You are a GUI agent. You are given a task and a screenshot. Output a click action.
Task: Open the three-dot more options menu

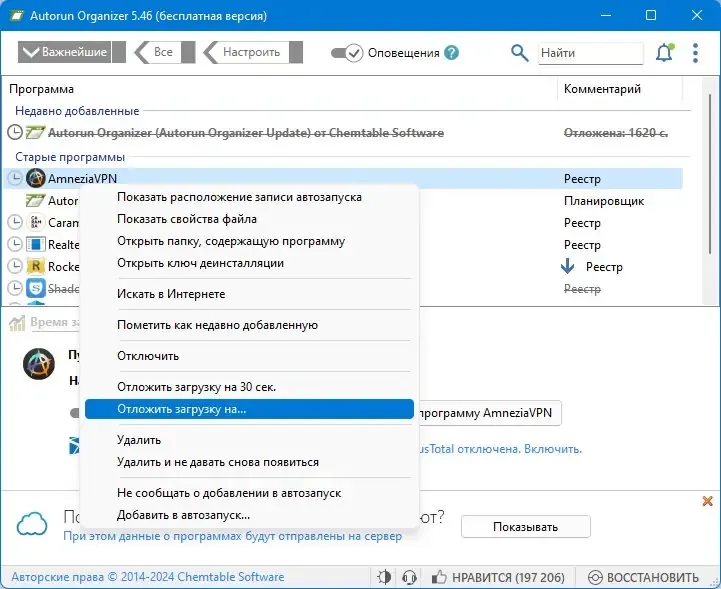point(695,53)
